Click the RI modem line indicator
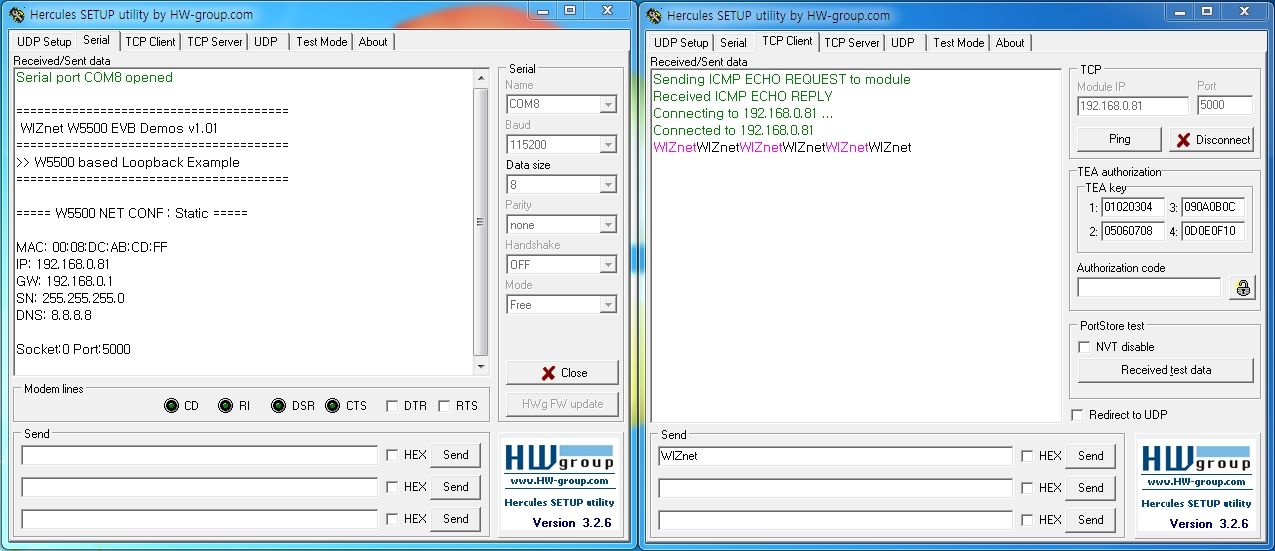 (225, 406)
